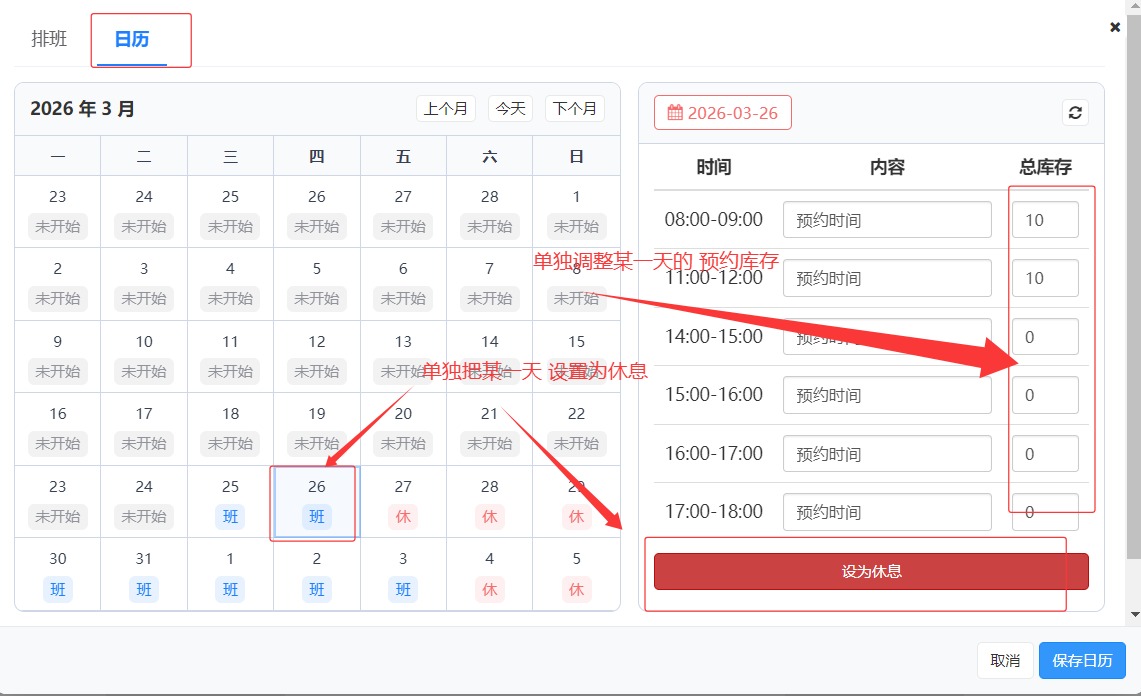This screenshot has height=696, width=1141.
Task: Jump to today with 今天 button
Action: [x=510, y=108]
